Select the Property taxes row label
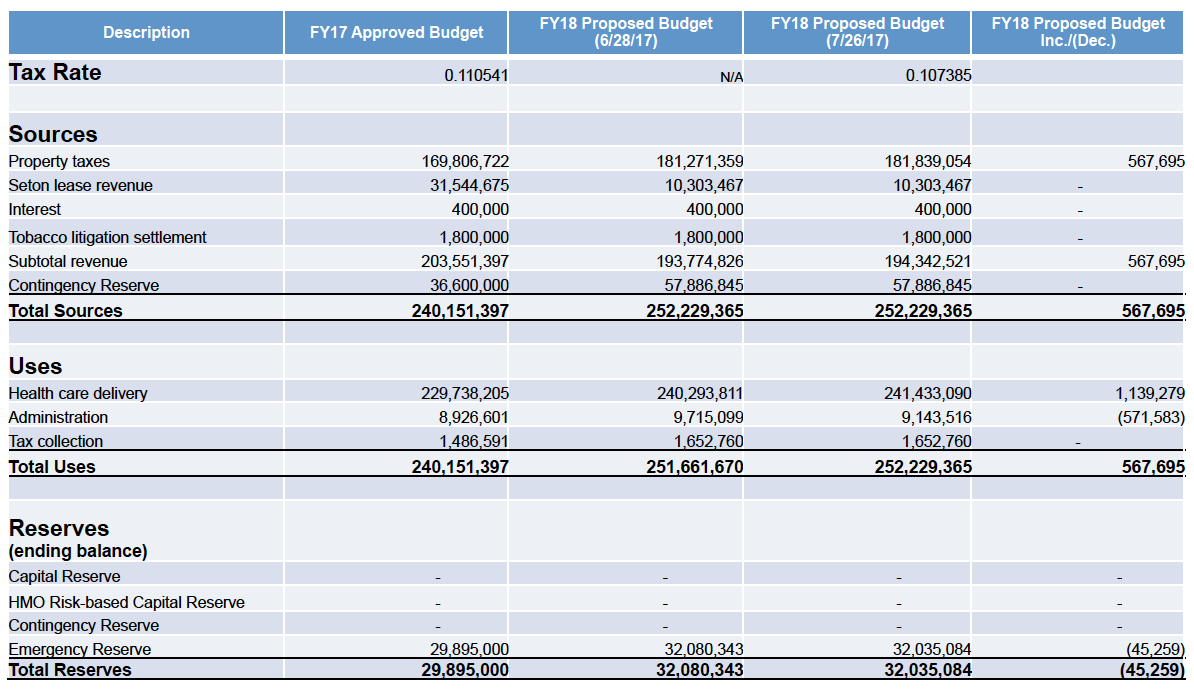The image size is (1194, 691). [x=59, y=162]
